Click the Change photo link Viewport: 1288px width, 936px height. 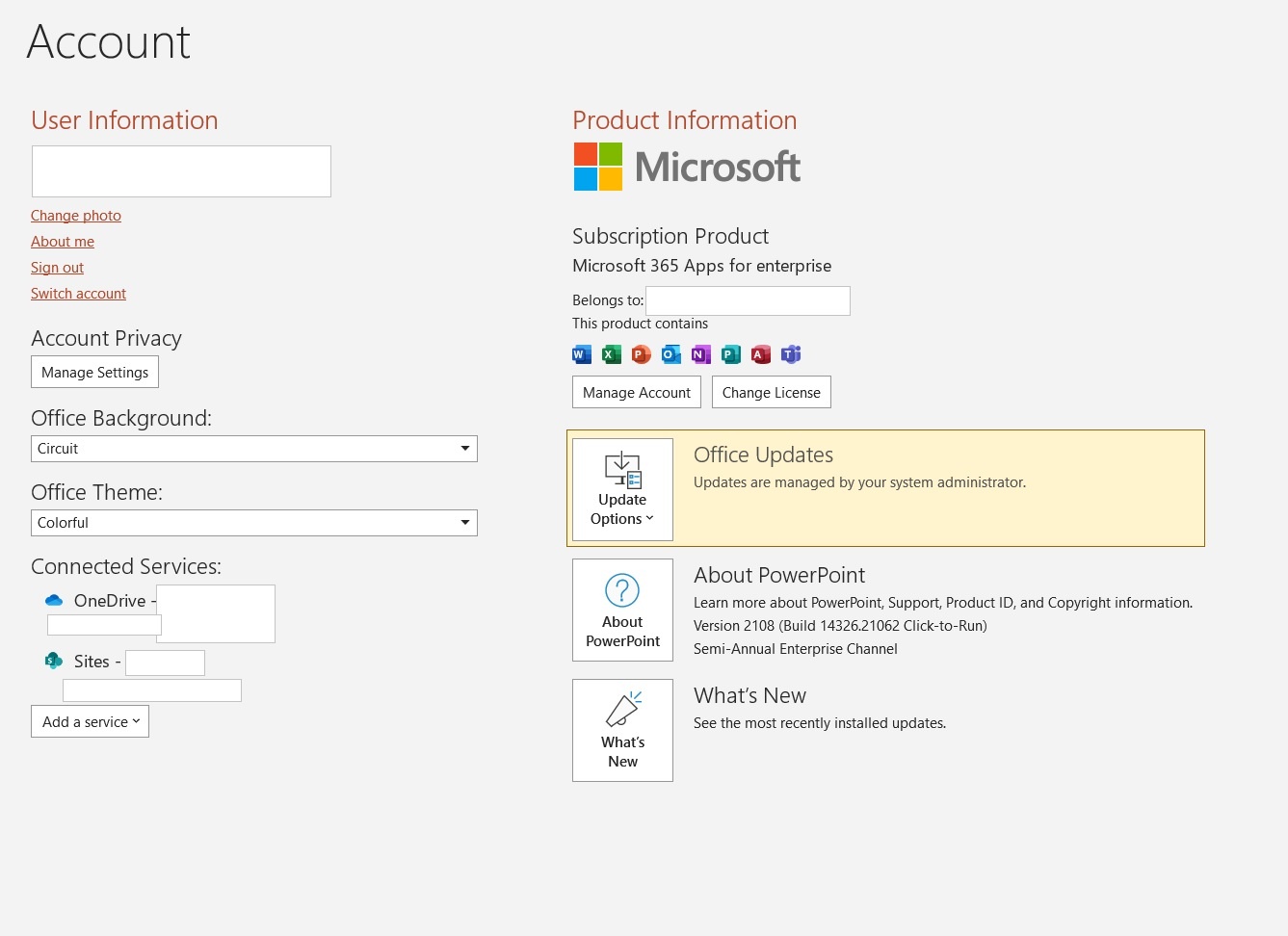coord(76,216)
